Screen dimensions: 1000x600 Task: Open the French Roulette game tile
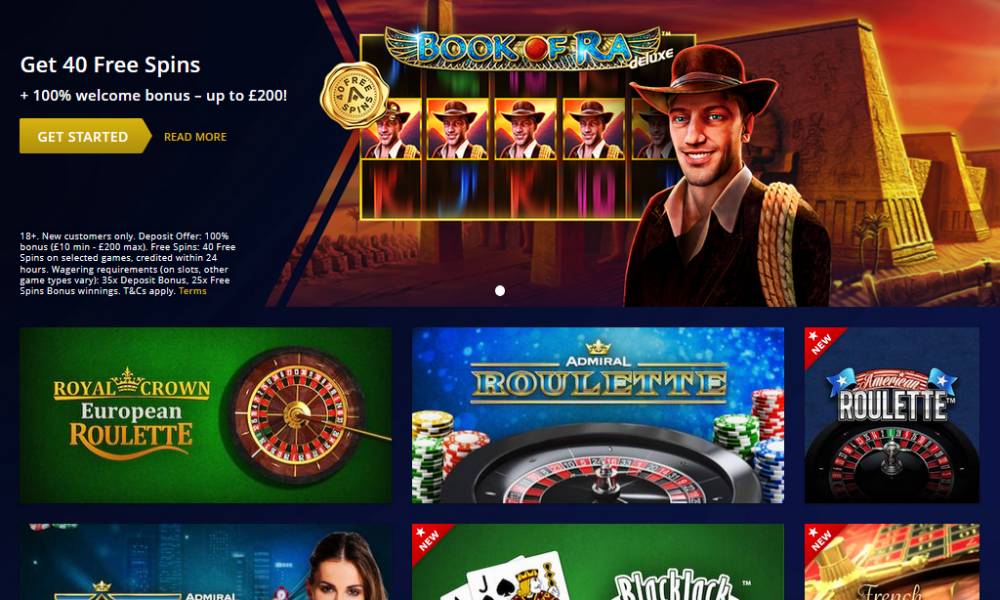pyautogui.click(x=892, y=562)
